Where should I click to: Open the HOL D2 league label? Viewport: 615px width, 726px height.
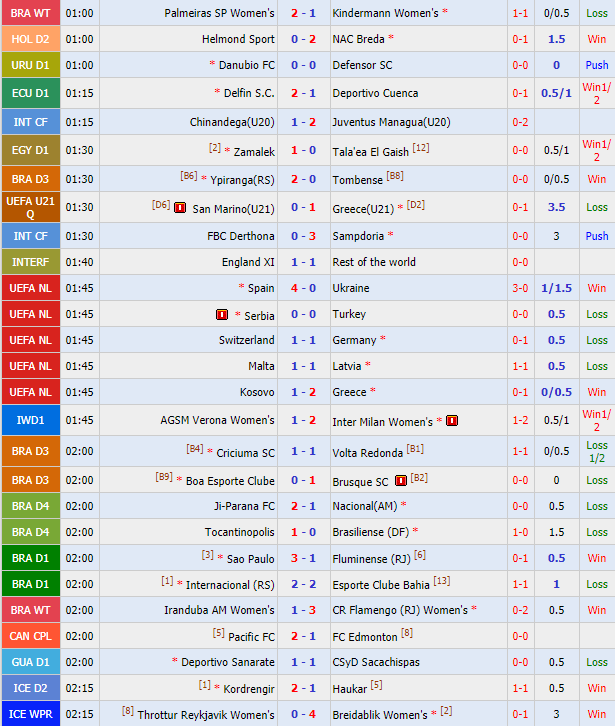pyautogui.click(x=31, y=39)
